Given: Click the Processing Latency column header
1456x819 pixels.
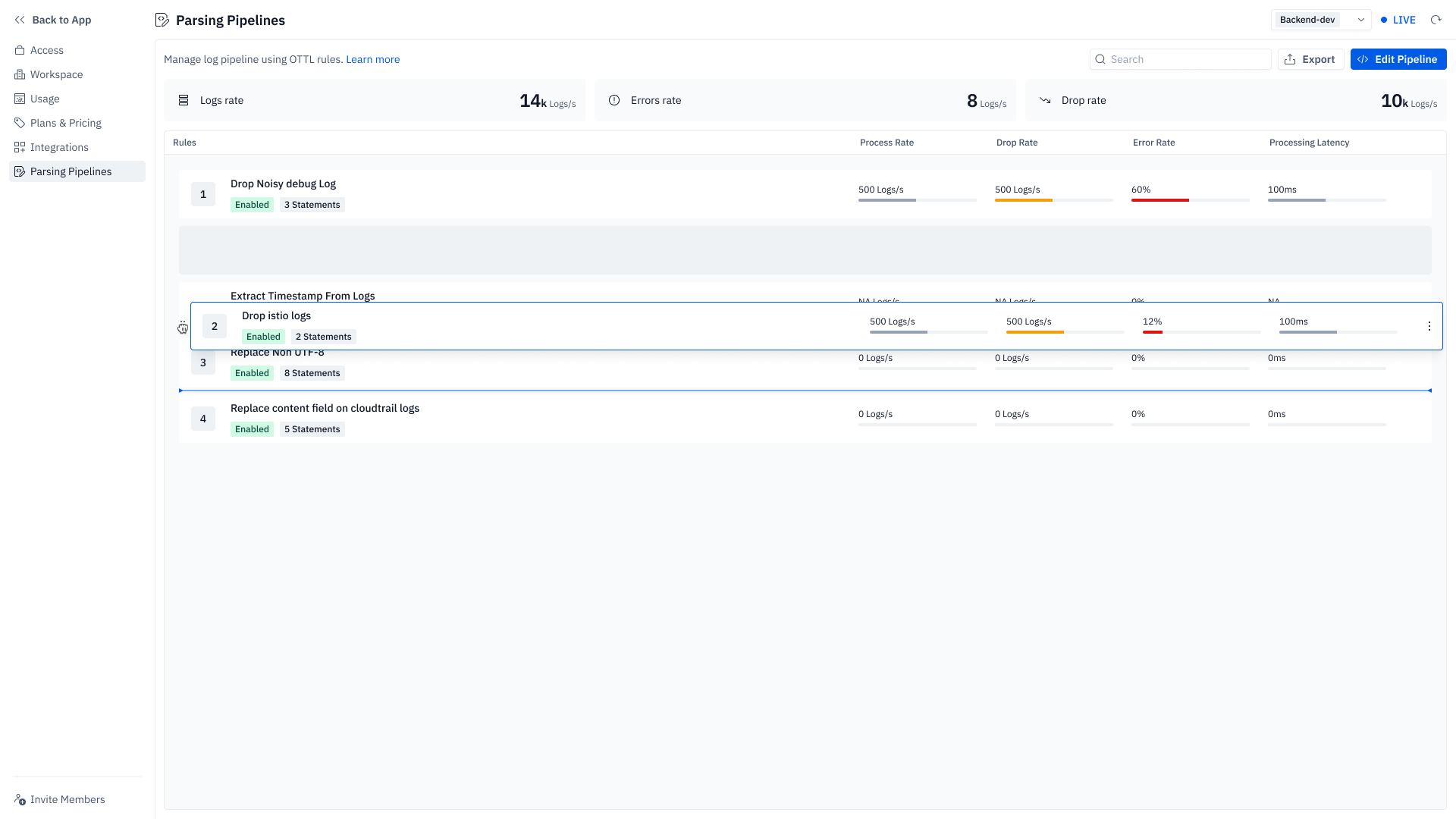Looking at the screenshot, I should [1309, 143].
